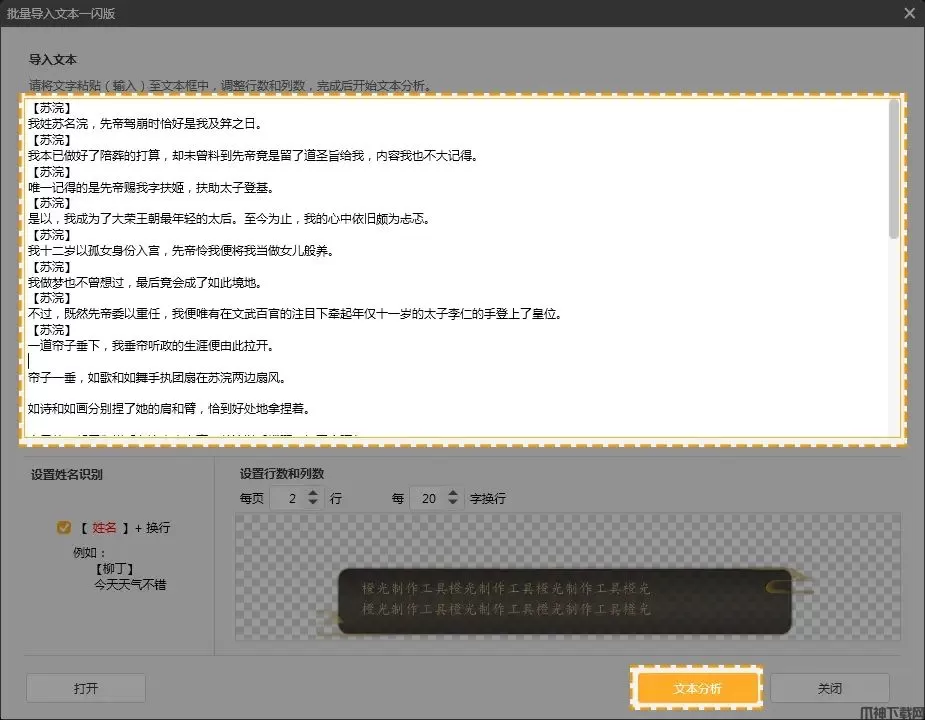Decrease rows per page with down arrow
This screenshot has height=720, width=925.
[x=314, y=503]
